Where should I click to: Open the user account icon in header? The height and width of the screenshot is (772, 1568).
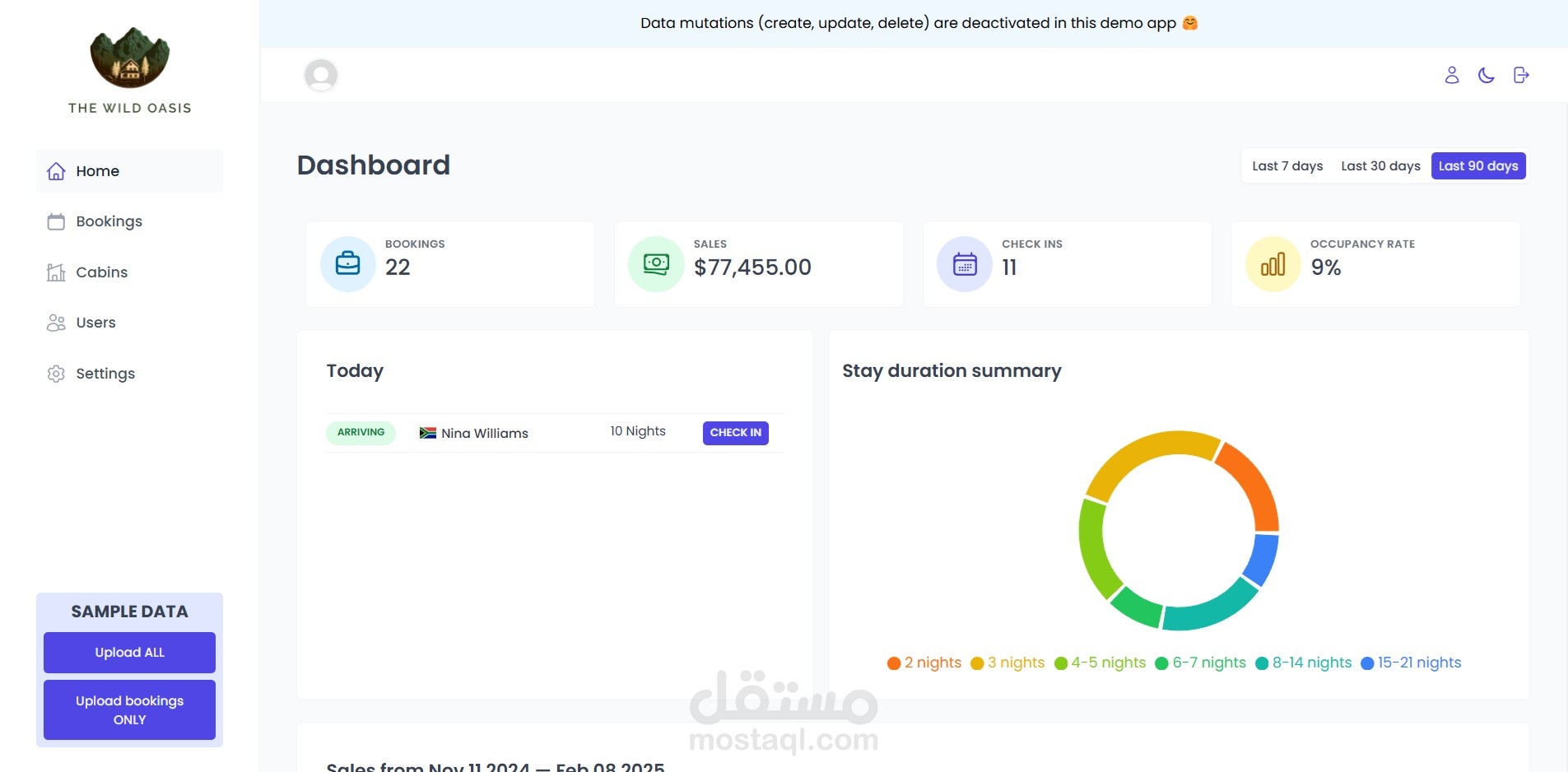click(x=1452, y=75)
